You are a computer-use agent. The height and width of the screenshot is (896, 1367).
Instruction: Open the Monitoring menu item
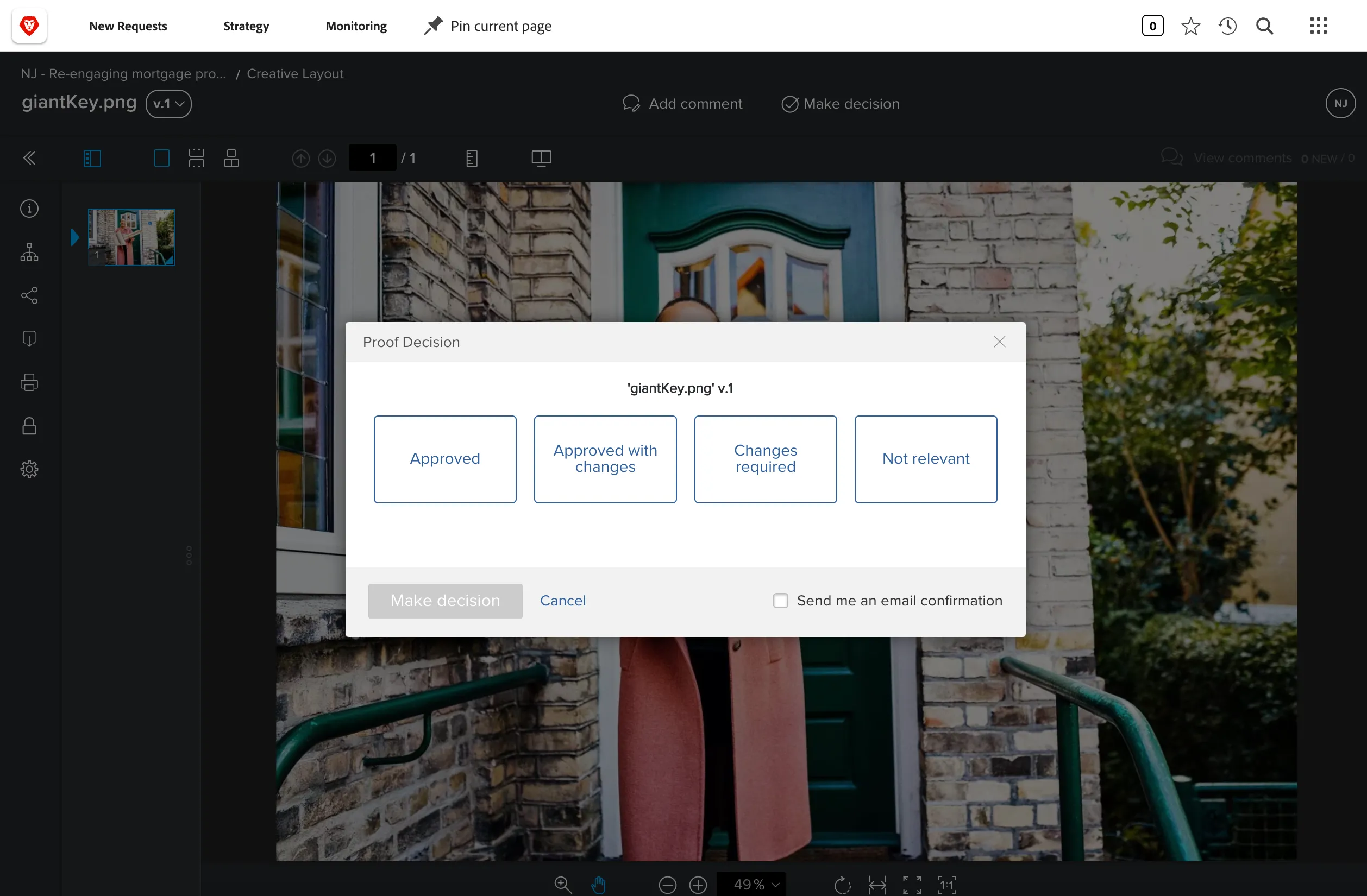tap(356, 26)
